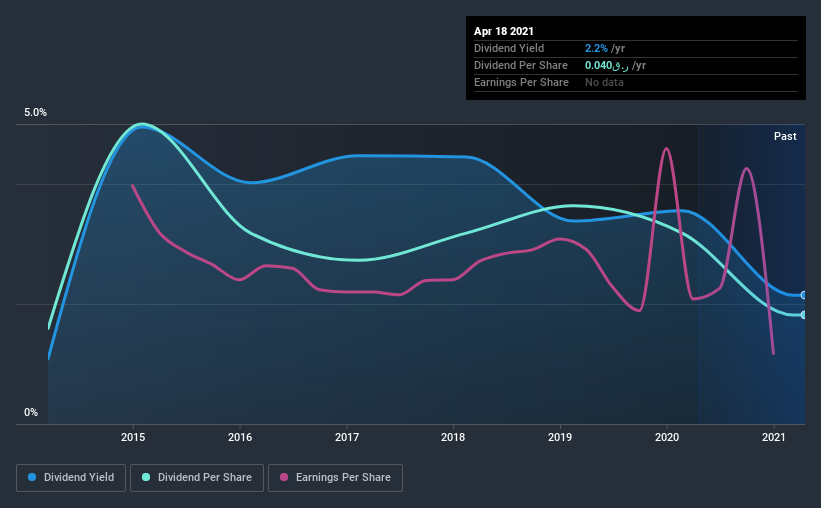The height and width of the screenshot is (508, 821).
Task: Click the teal Dividend Per Share legend dot
Action: click(x=146, y=477)
